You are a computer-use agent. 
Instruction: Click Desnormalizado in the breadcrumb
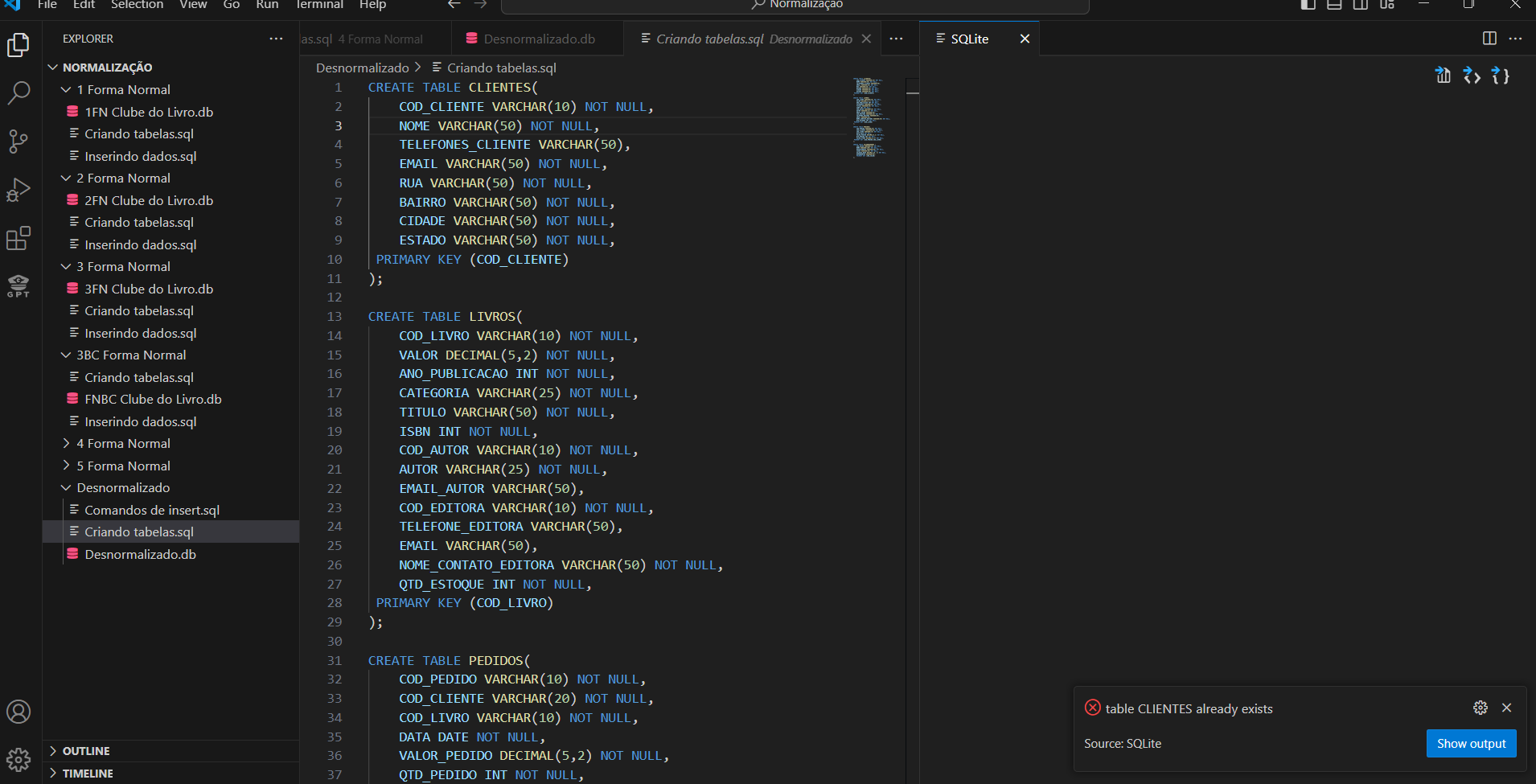362,68
